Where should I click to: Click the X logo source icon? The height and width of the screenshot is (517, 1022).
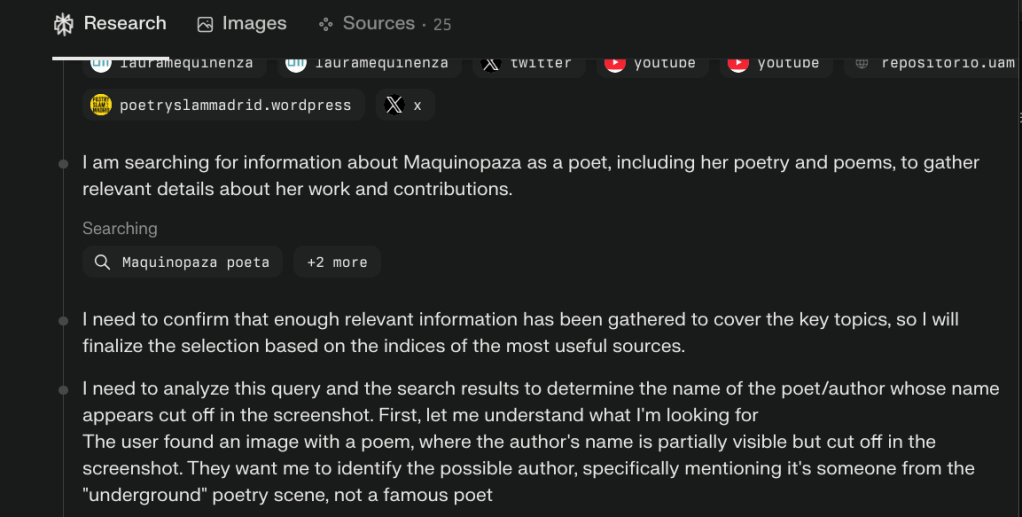tap(394, 105)
